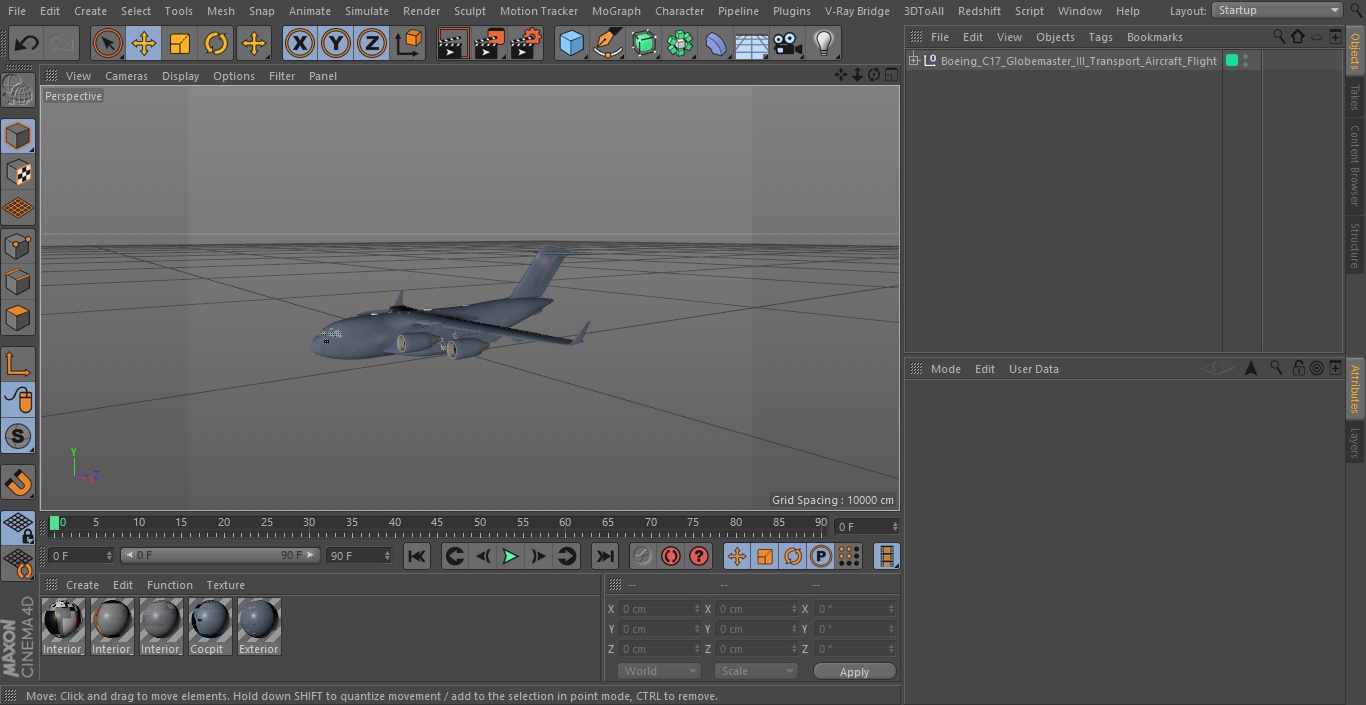Image resolution: width=1366 pixels, height=705 pixels.
Task: Open the Attributes User Data menu
Action: 1033,369
